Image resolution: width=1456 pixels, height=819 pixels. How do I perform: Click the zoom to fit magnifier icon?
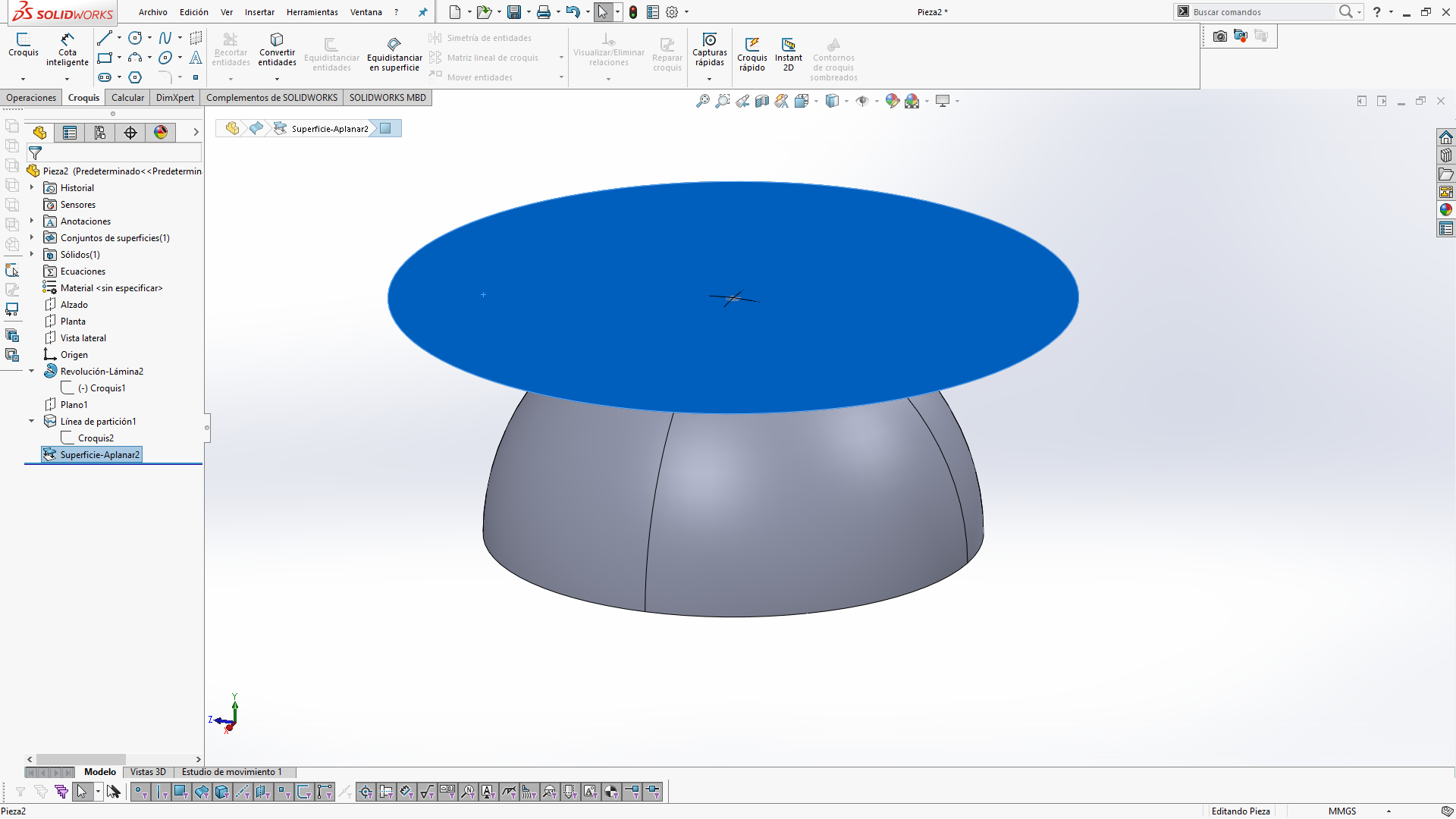pyautogui.click(x=703, y=101)
